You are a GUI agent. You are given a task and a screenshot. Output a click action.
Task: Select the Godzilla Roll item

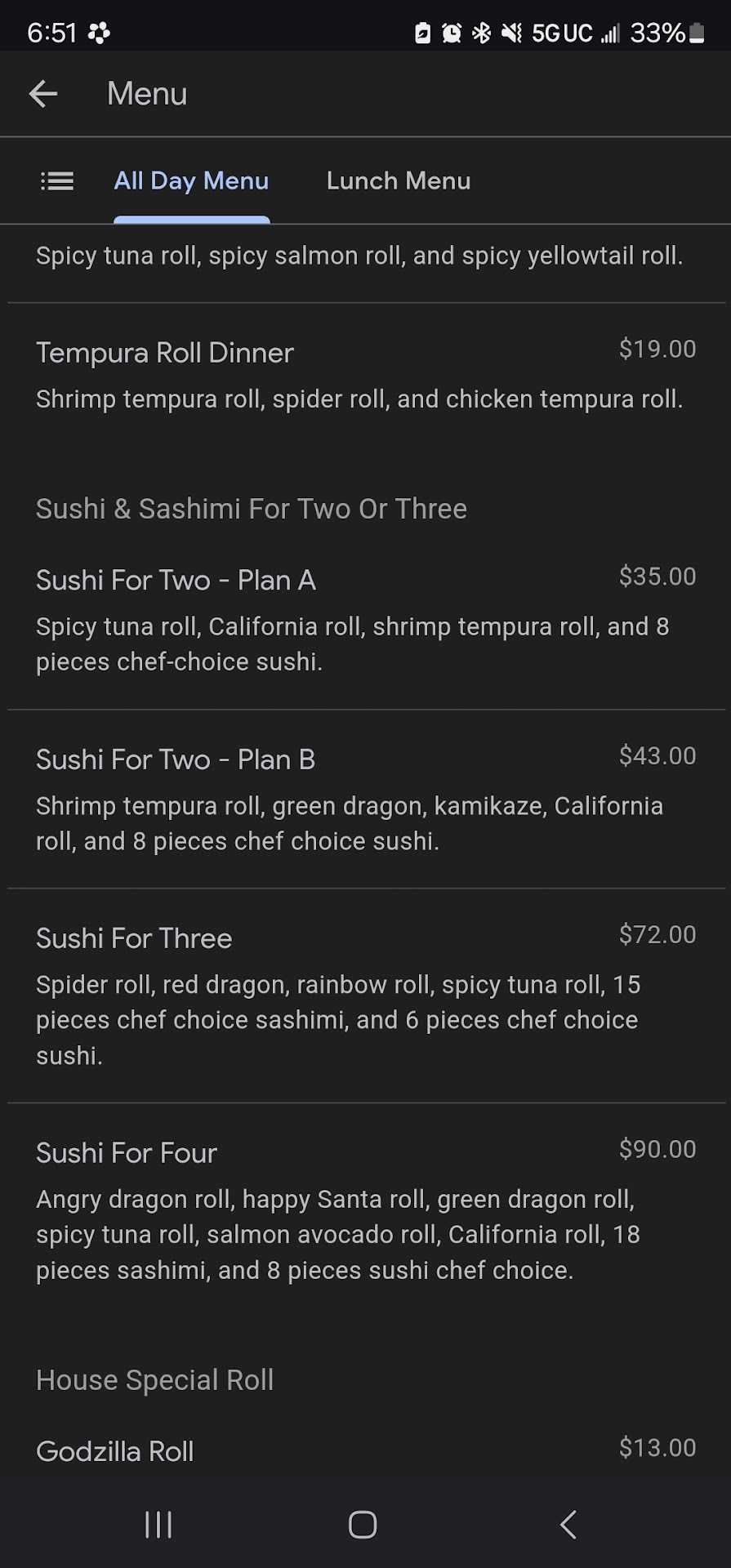click(115, 1451)
